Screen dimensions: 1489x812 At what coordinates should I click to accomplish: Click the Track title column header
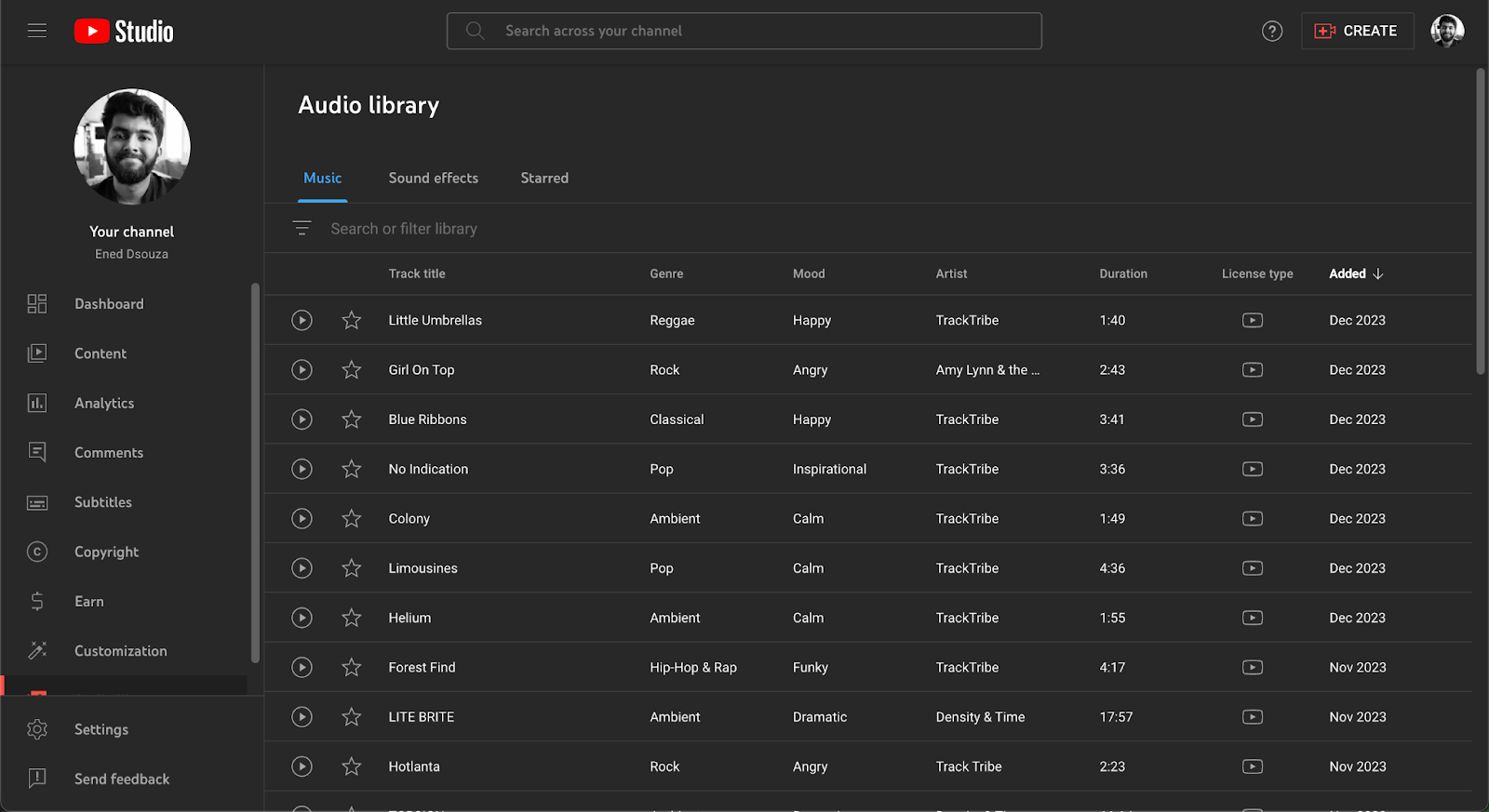(417, 273)
